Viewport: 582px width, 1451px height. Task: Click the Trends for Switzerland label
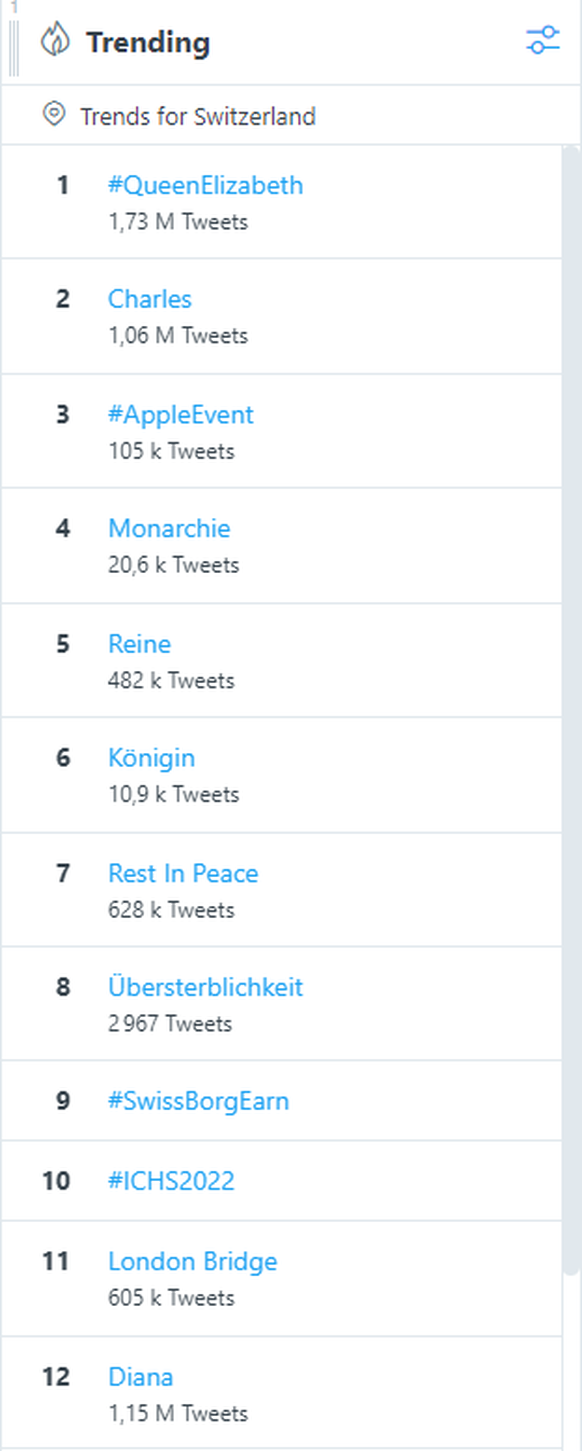click(198, 116)
